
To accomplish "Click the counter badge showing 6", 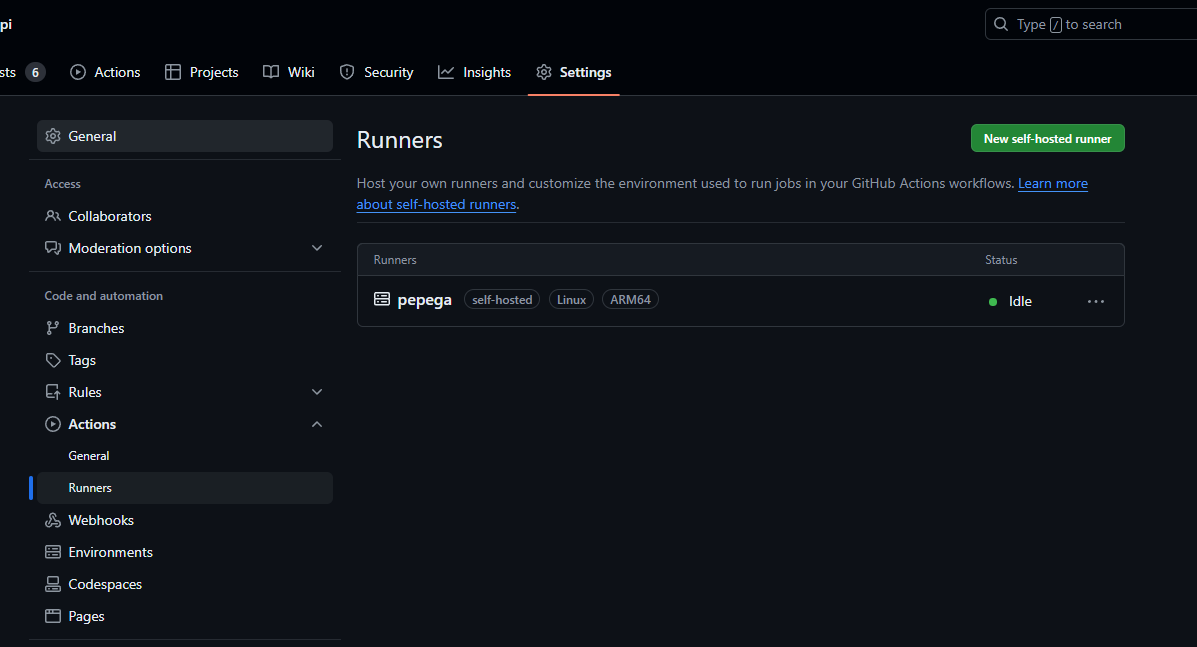I will point(35,72).
